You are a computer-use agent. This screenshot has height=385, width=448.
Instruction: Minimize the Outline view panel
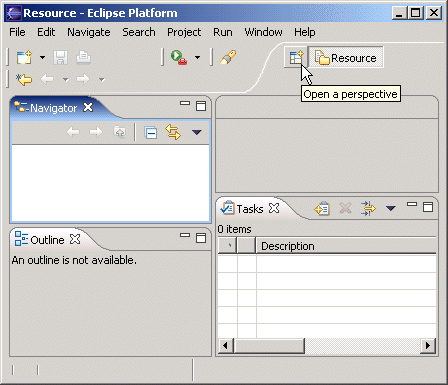click(185, 235)
